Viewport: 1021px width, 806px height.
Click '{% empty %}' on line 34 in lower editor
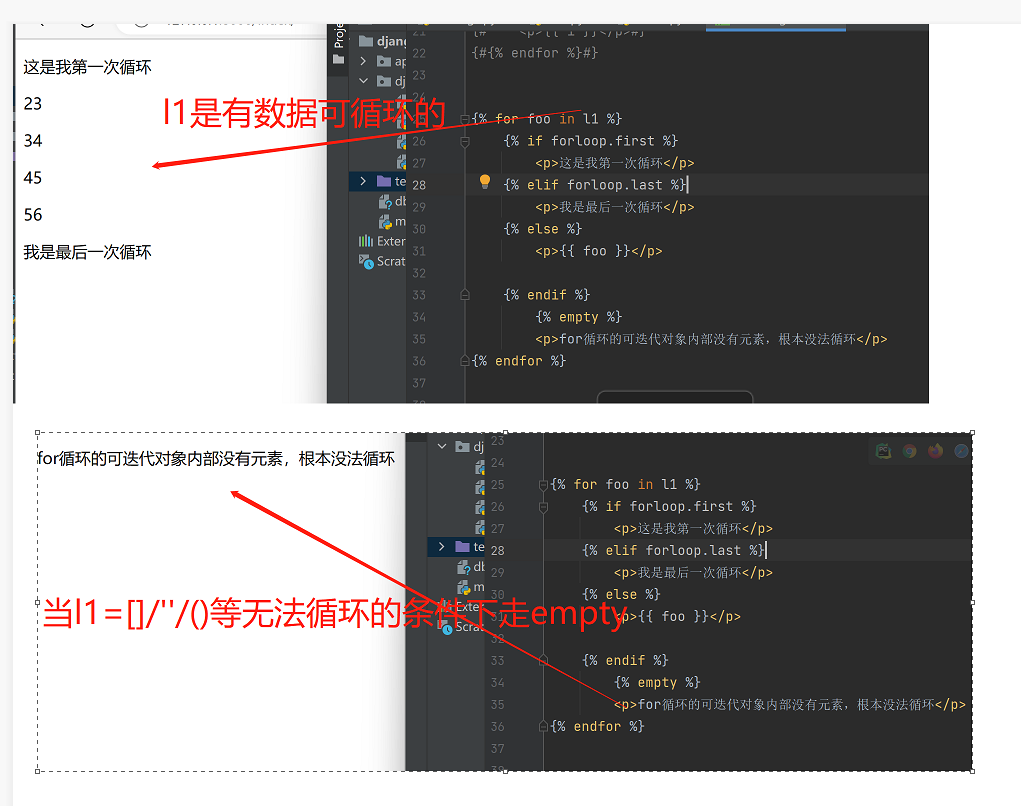coord(657,682)
